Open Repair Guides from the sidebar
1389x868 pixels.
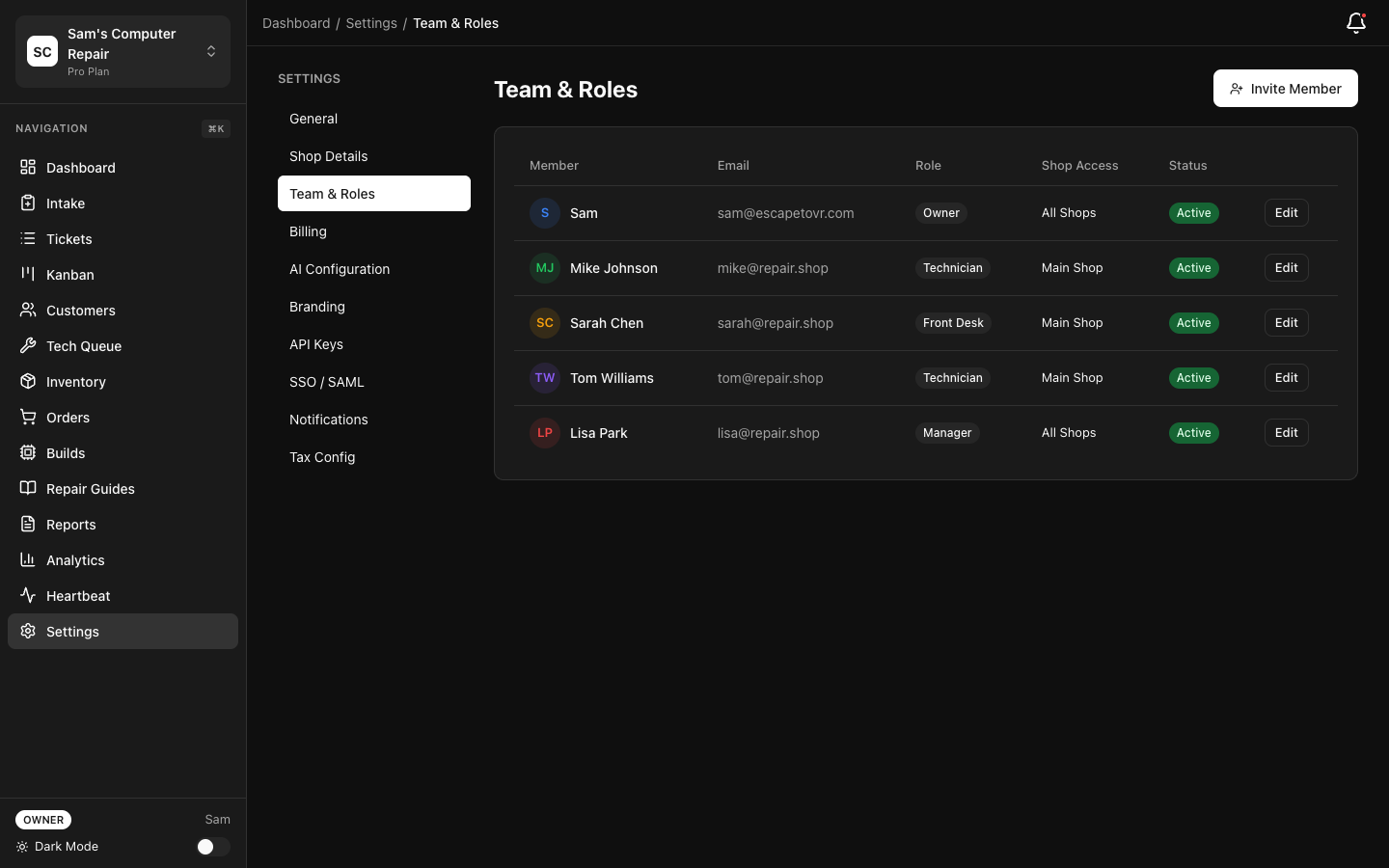pos(90,489)
